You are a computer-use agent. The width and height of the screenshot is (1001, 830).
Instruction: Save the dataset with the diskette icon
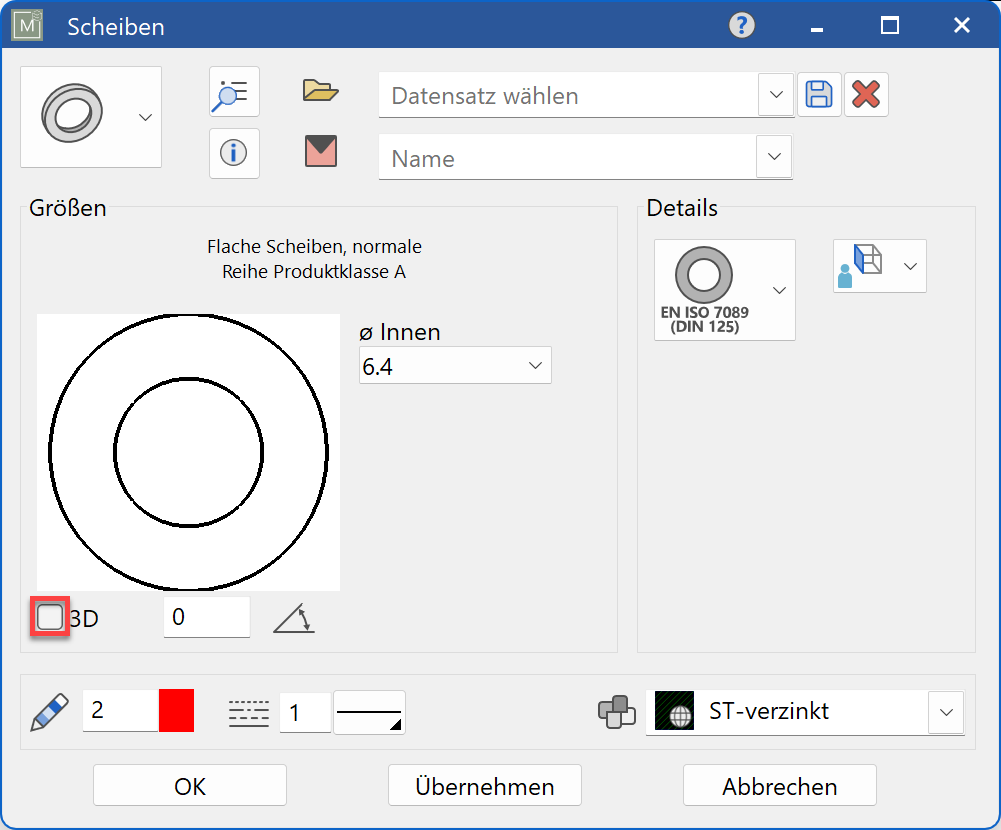click(x=819, y=94)
